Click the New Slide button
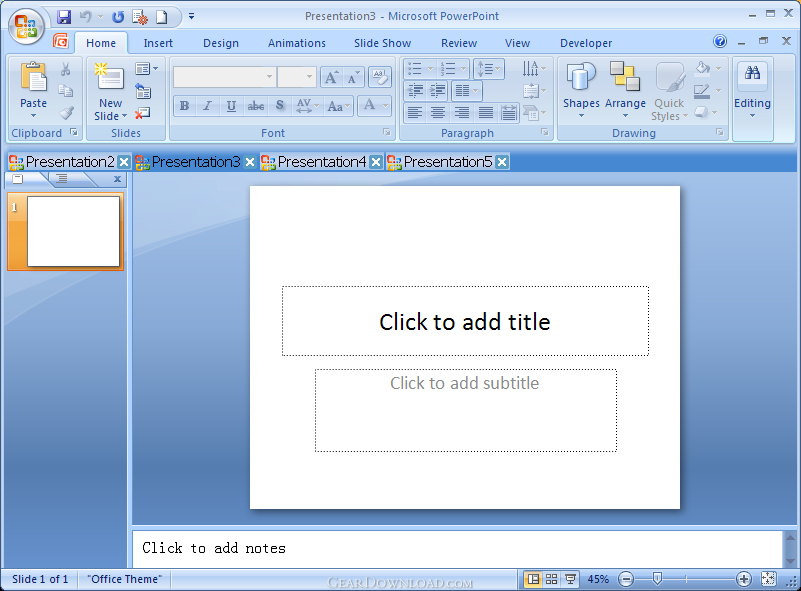 110,92
